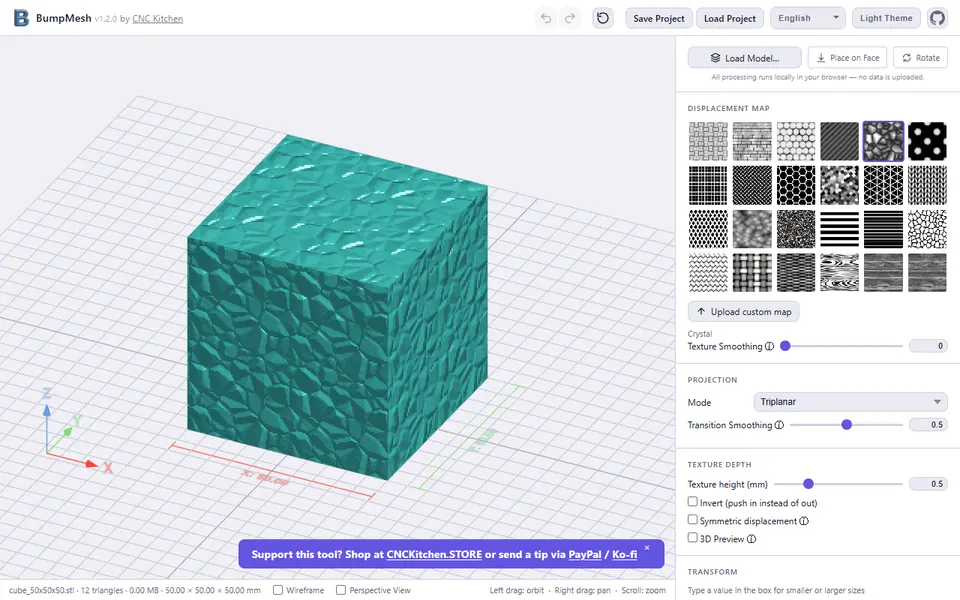Open the GitHub repository icon
This screenshot has height=600, width=960.
coord(937,18)
